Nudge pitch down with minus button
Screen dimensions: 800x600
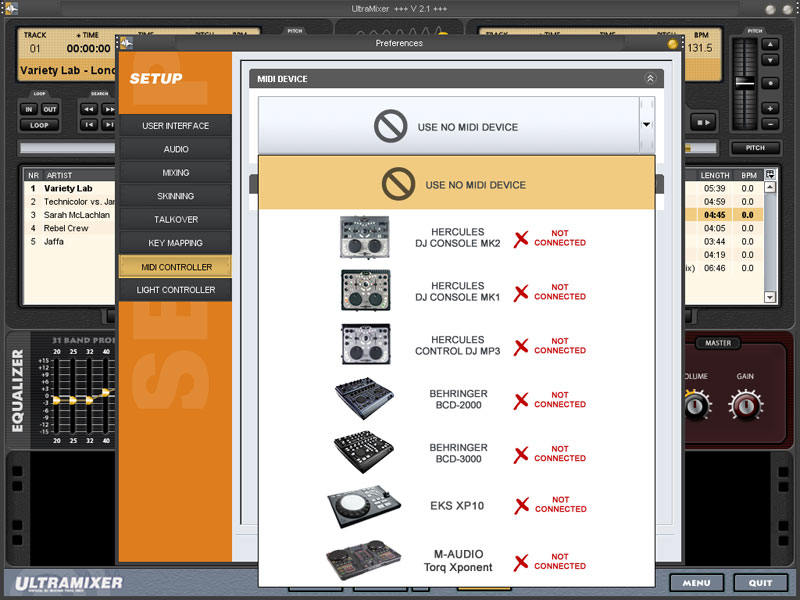point(770,124)
